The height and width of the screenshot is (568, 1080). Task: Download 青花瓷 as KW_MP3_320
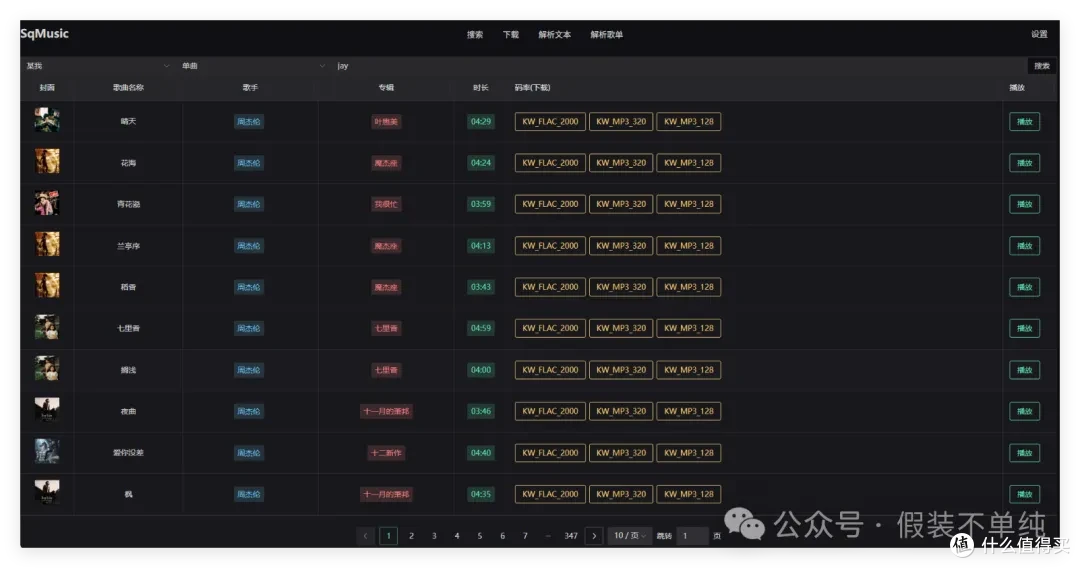pos(621,204)
